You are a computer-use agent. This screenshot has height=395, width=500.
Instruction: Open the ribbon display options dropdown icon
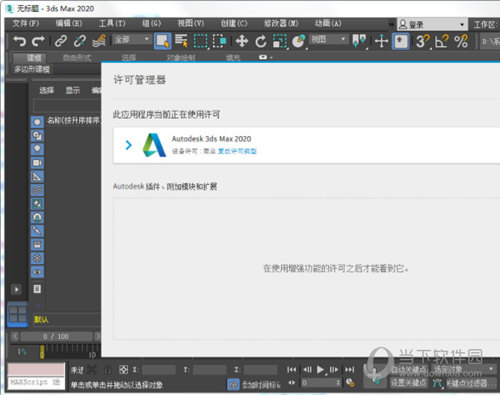click(x=265, y=57)
